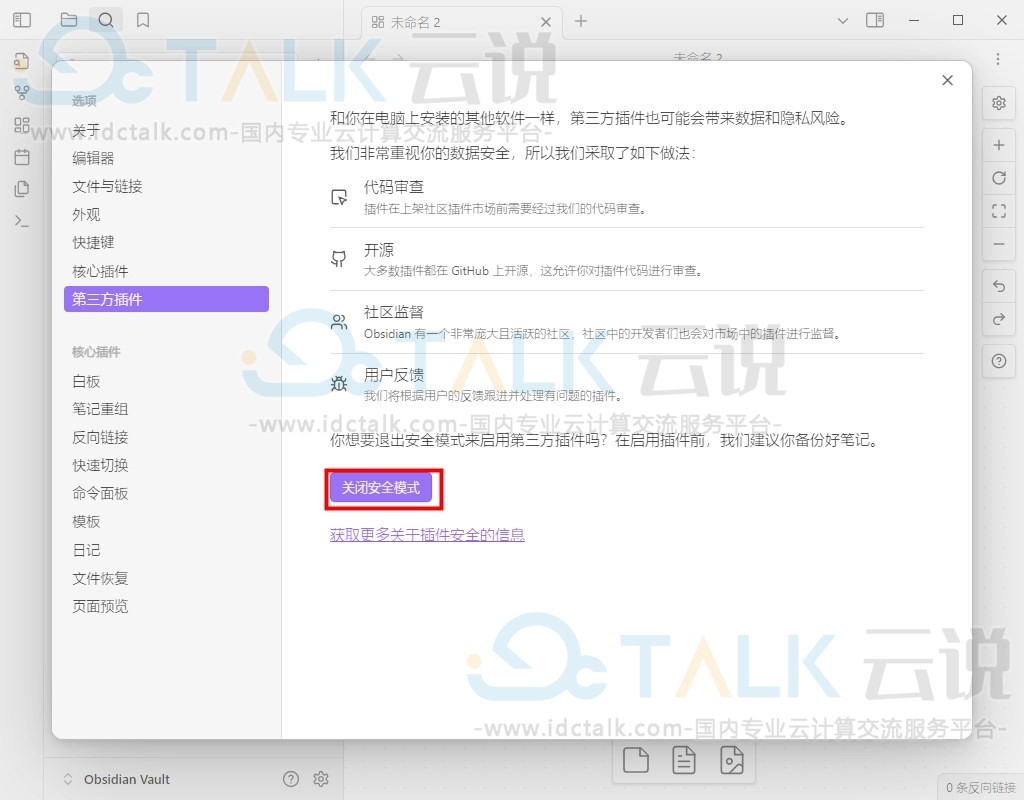Screen dimensions: 1024x800
Task: Select 第三方插件 settings section
Action: pos(167,299)
